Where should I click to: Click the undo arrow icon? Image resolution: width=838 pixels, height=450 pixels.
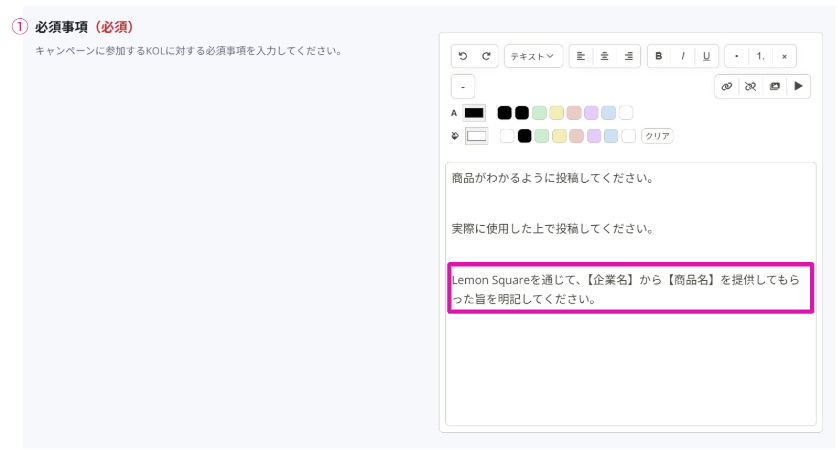[463, 56]
